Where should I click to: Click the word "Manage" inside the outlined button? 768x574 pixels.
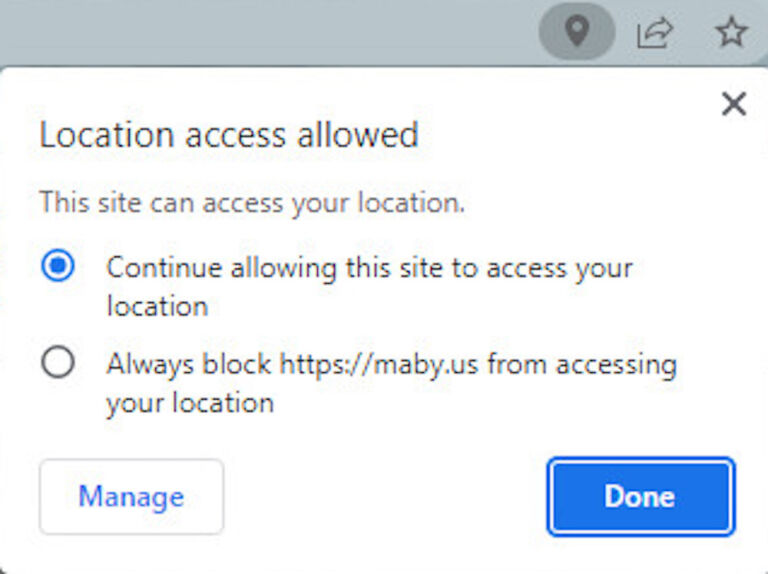pyautogui.click(x=131, y=497)
